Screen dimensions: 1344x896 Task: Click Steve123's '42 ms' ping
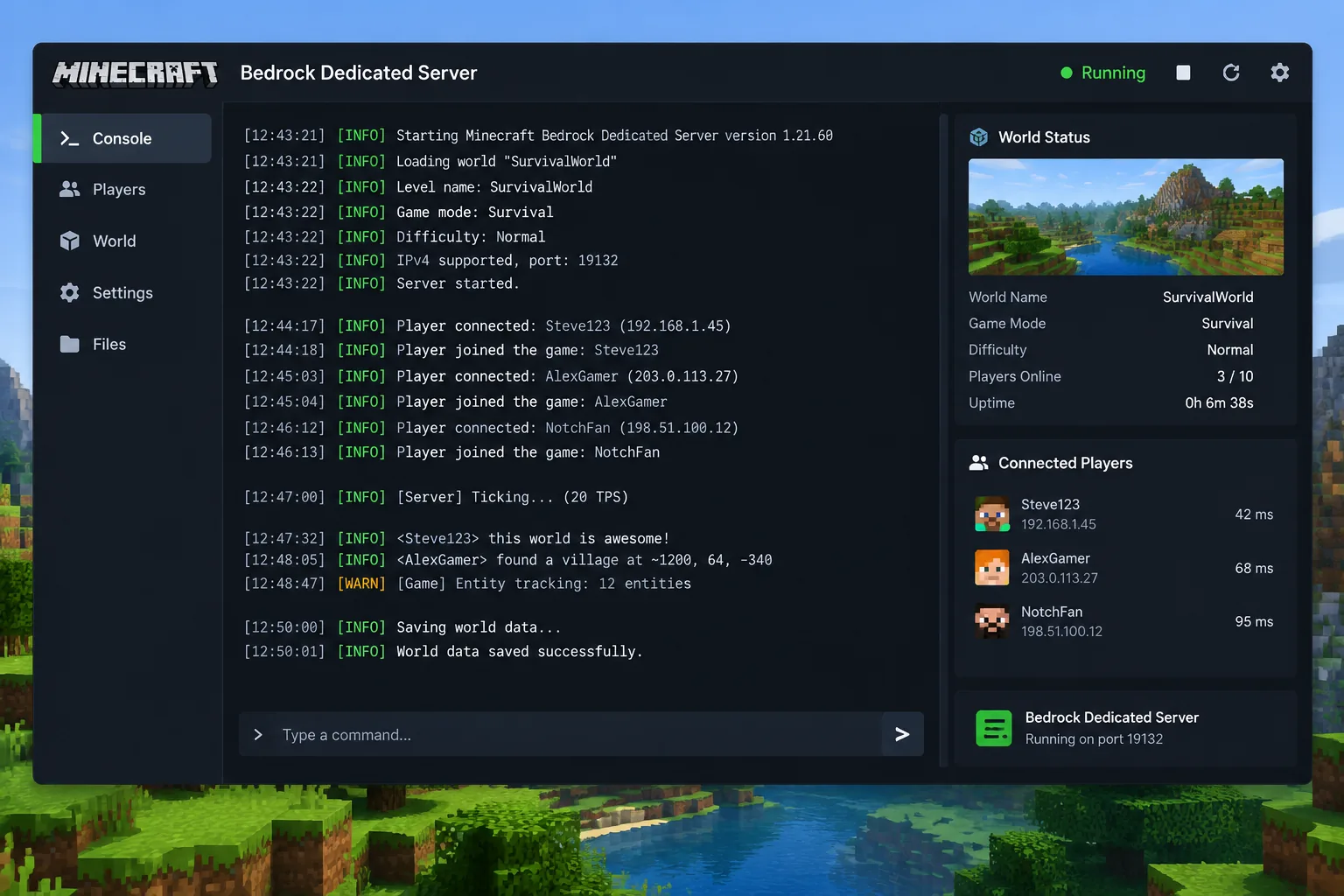[x=1254, y=514]
